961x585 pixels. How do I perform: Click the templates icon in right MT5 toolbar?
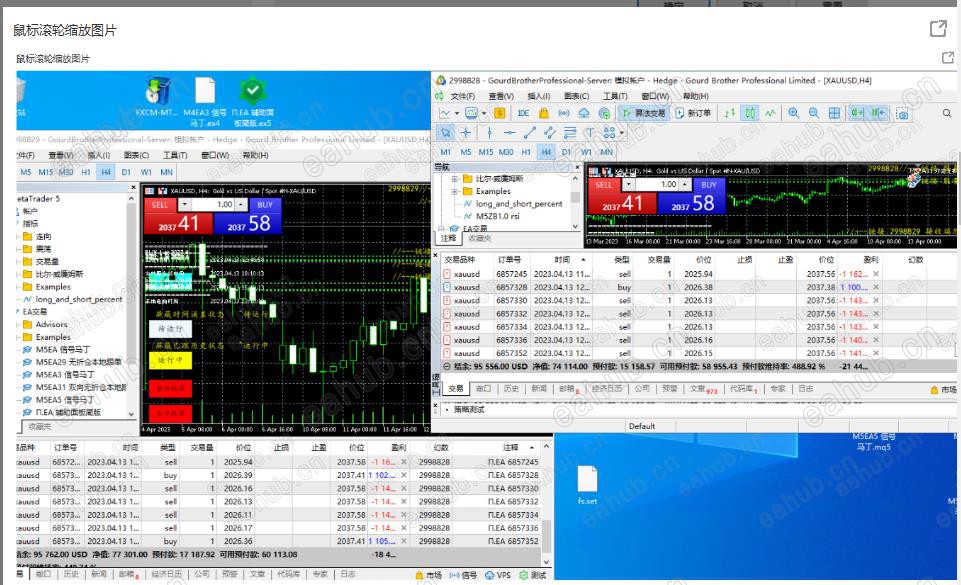coord(471,113)
